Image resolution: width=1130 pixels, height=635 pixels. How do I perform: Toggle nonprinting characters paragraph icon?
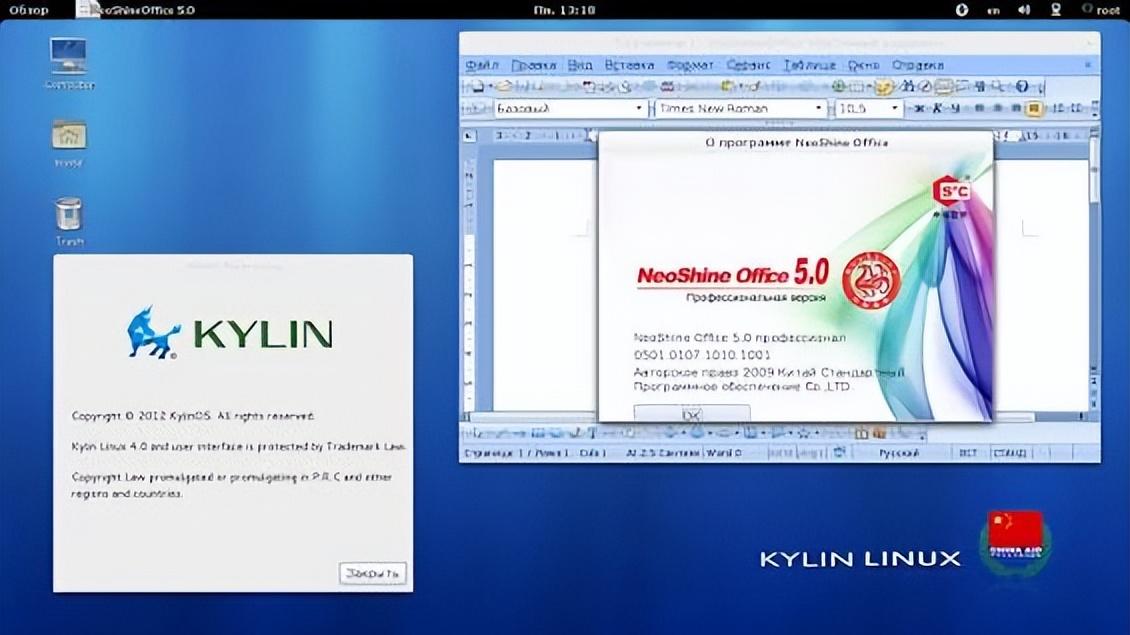click(x=980, y=87)
